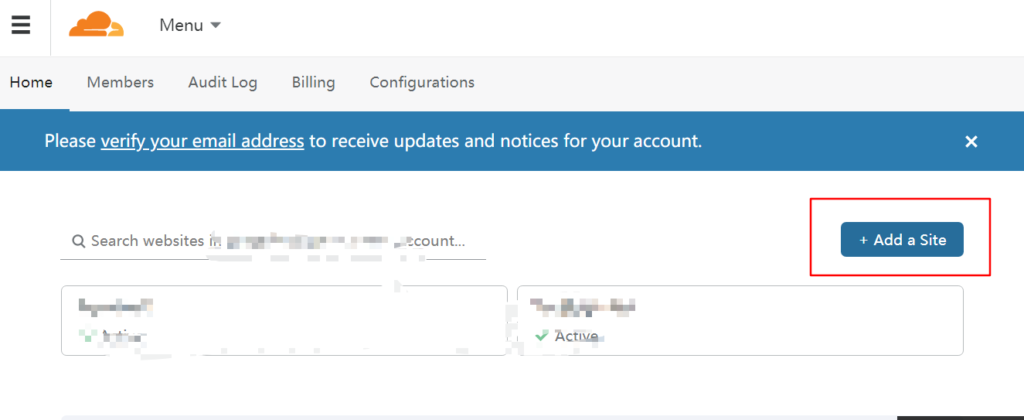Image resolution: width=1024 pixels, height=420 pixels.
Task: Click the status icon on the left site card
Action: (x=86, y=336)
